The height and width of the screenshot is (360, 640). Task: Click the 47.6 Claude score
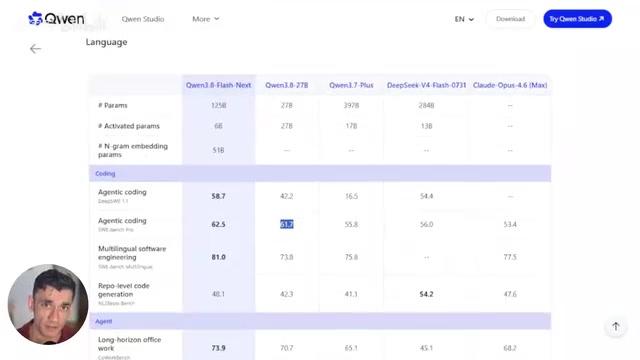tap(510, 294)
